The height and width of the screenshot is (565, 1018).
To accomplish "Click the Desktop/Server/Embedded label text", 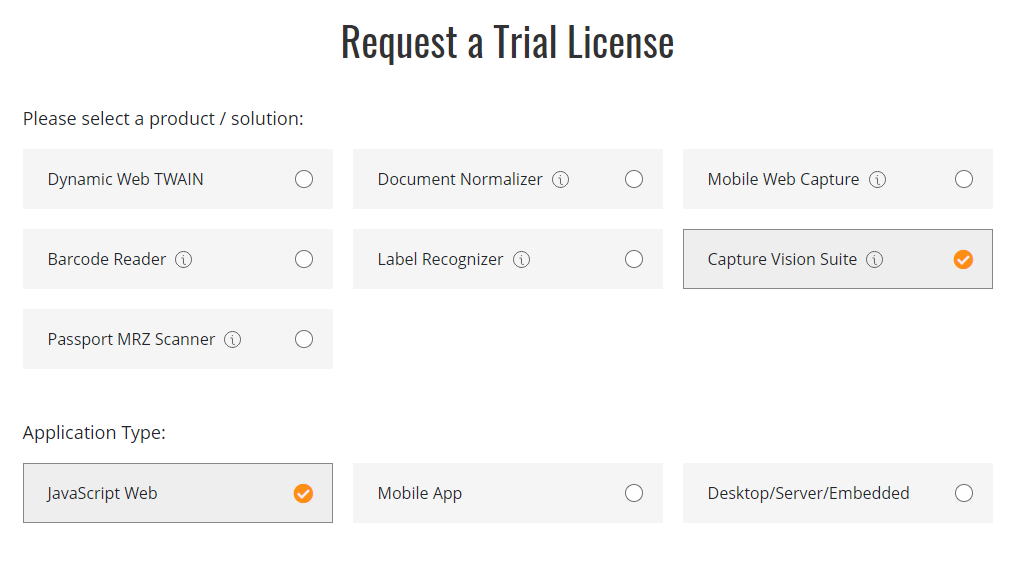I will point(808,493).
